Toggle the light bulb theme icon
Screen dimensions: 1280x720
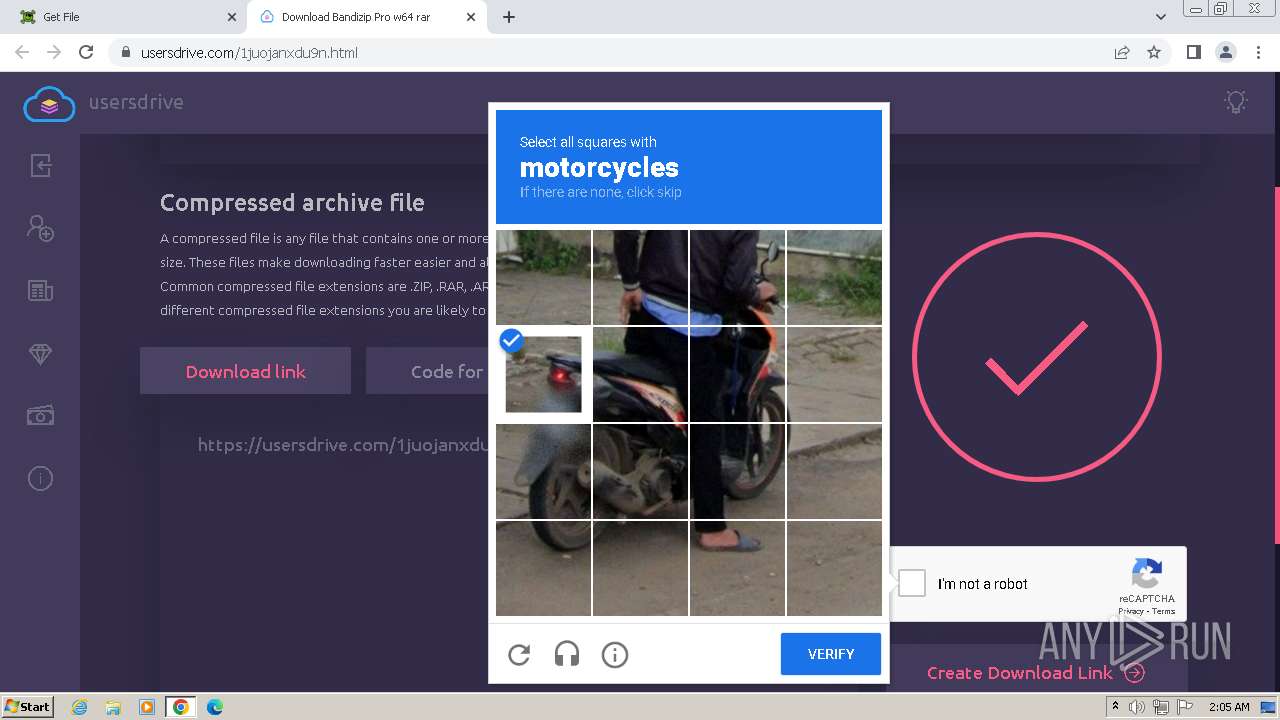tap(1236, 102)
